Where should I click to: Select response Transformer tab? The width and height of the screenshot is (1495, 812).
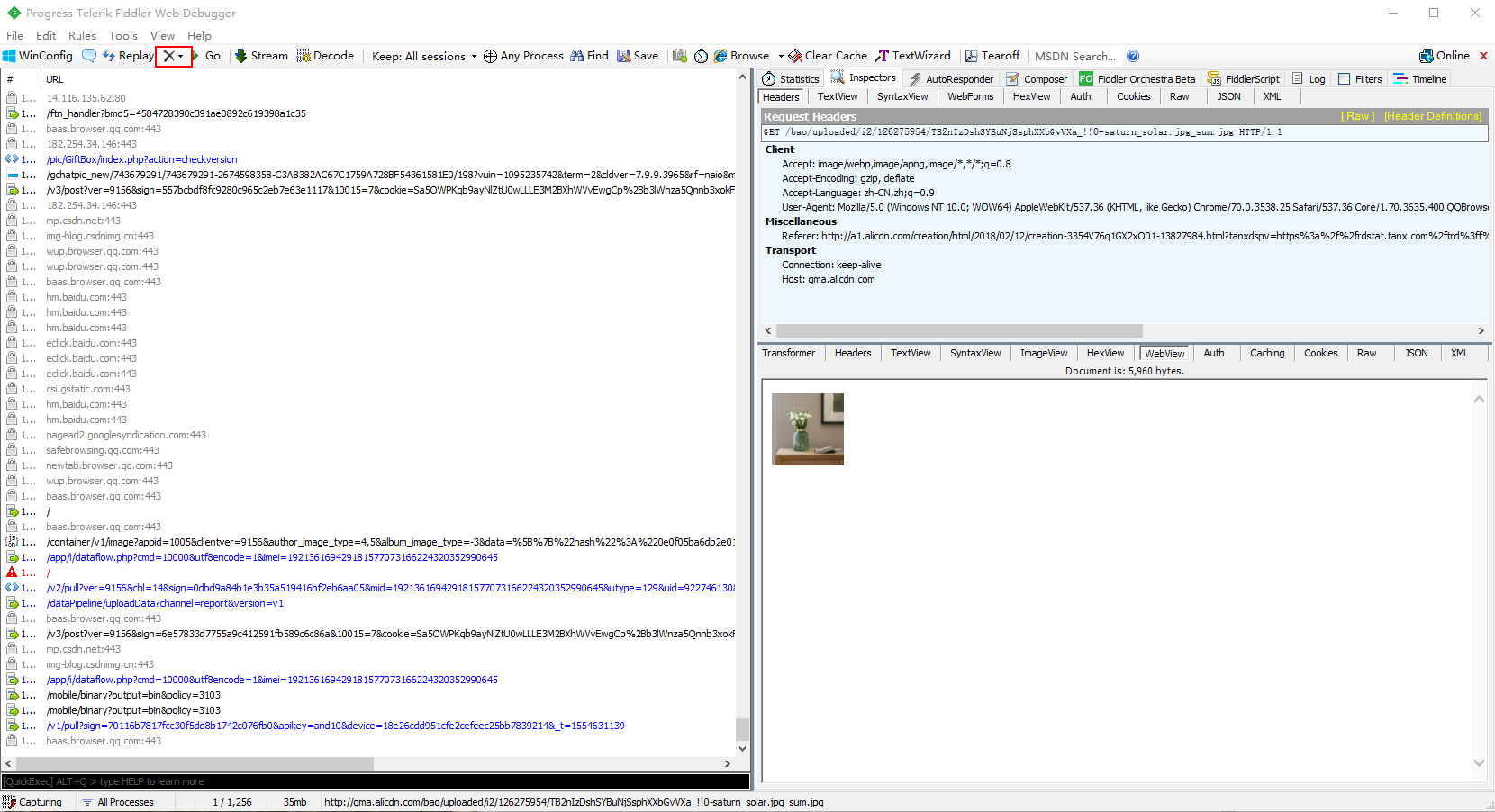coord(789,354)
